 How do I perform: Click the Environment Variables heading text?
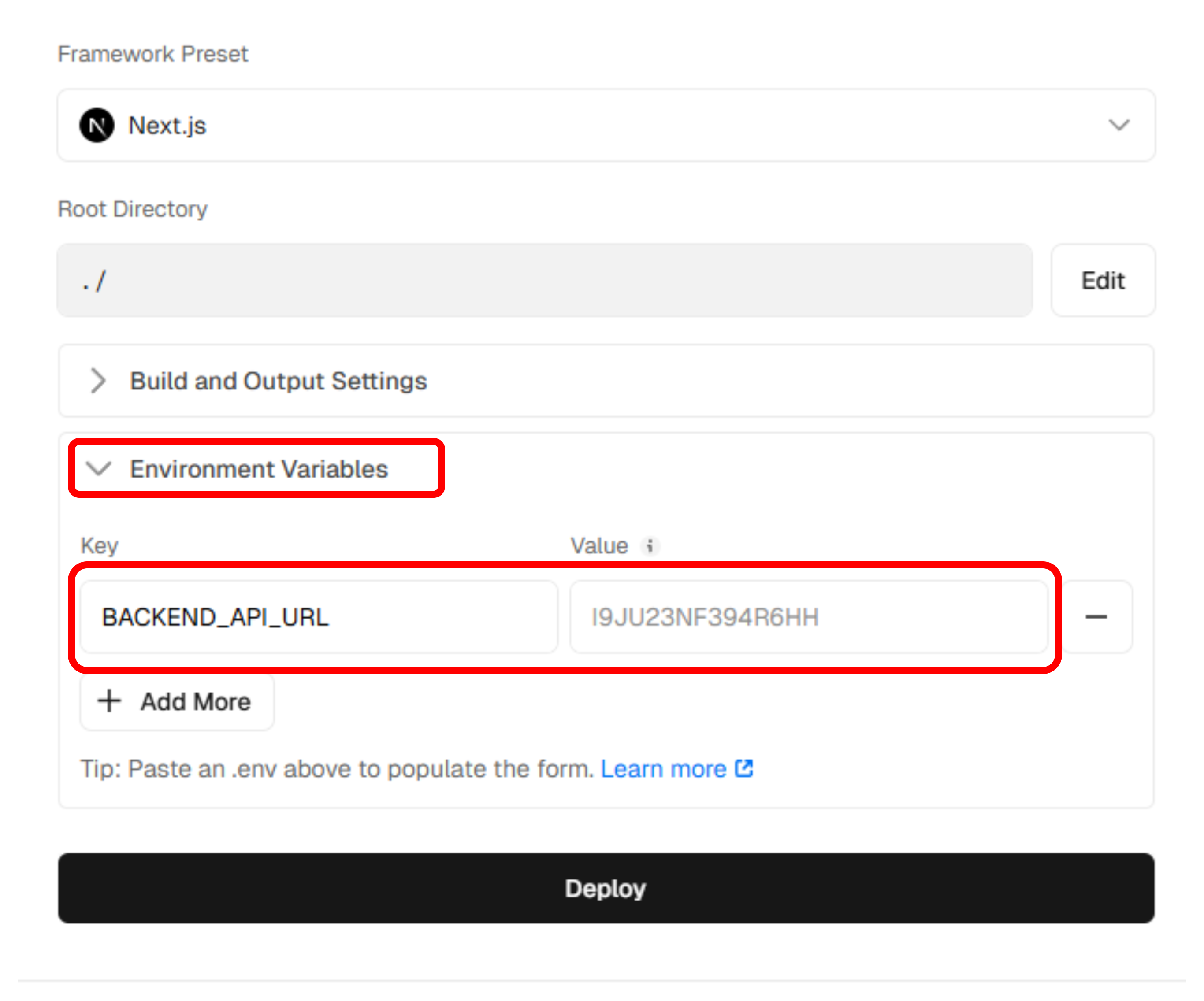pos(259,469)
